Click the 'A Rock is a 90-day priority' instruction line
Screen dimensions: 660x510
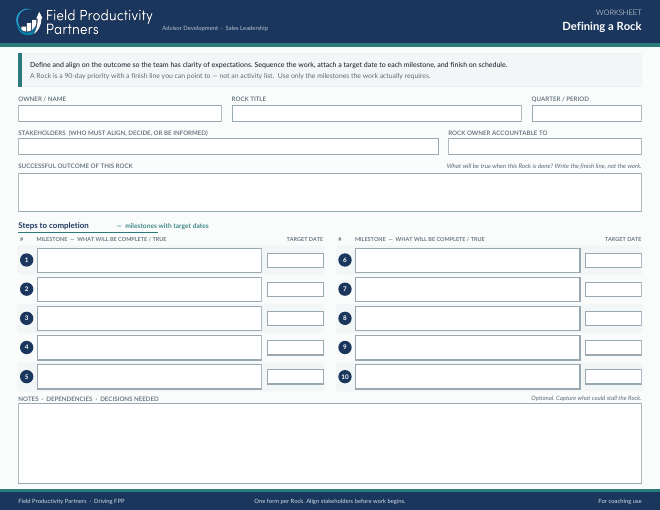click(x=230, y=76)
